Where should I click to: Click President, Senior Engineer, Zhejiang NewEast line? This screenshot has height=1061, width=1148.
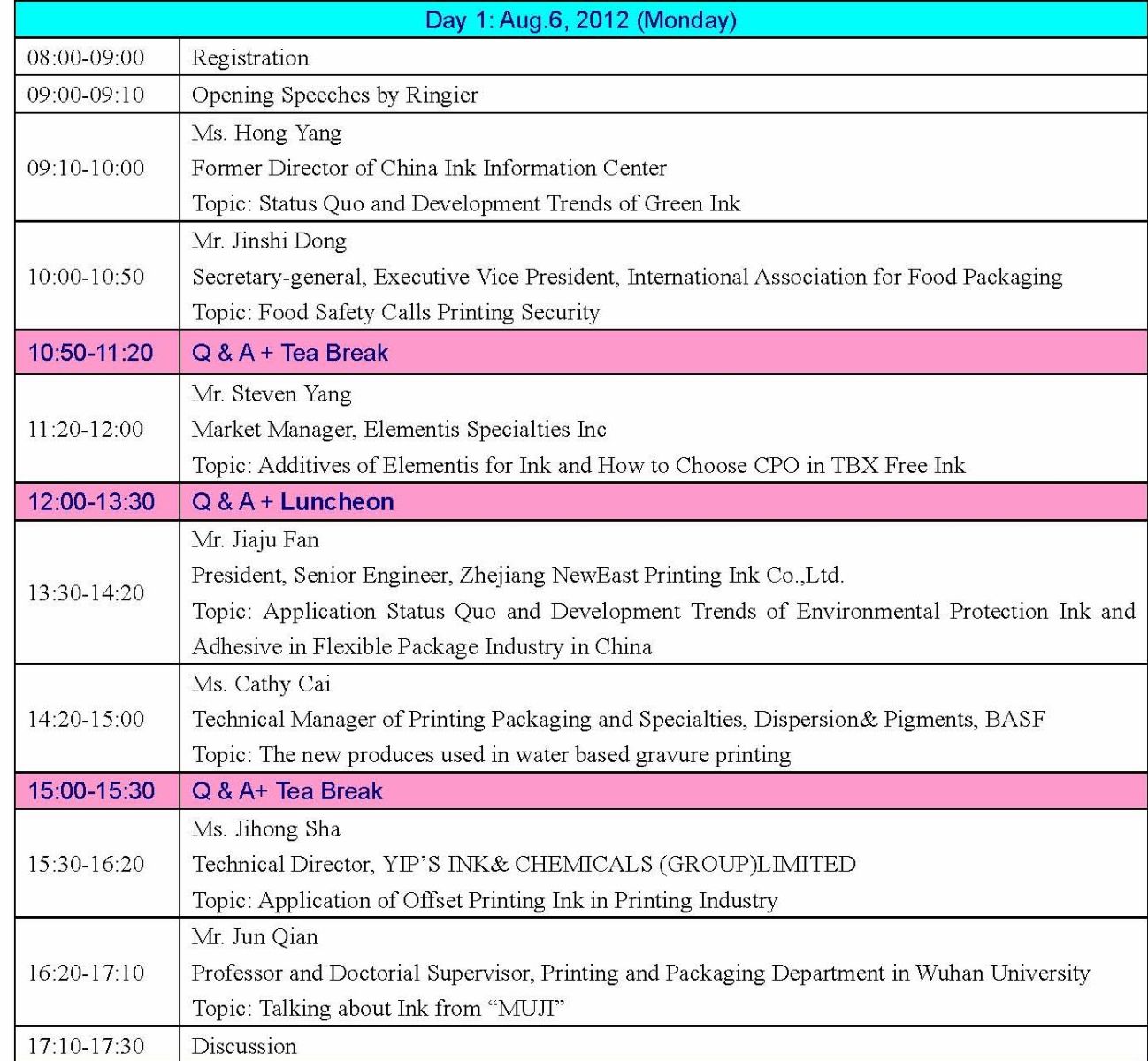click(x=517, y=576)
